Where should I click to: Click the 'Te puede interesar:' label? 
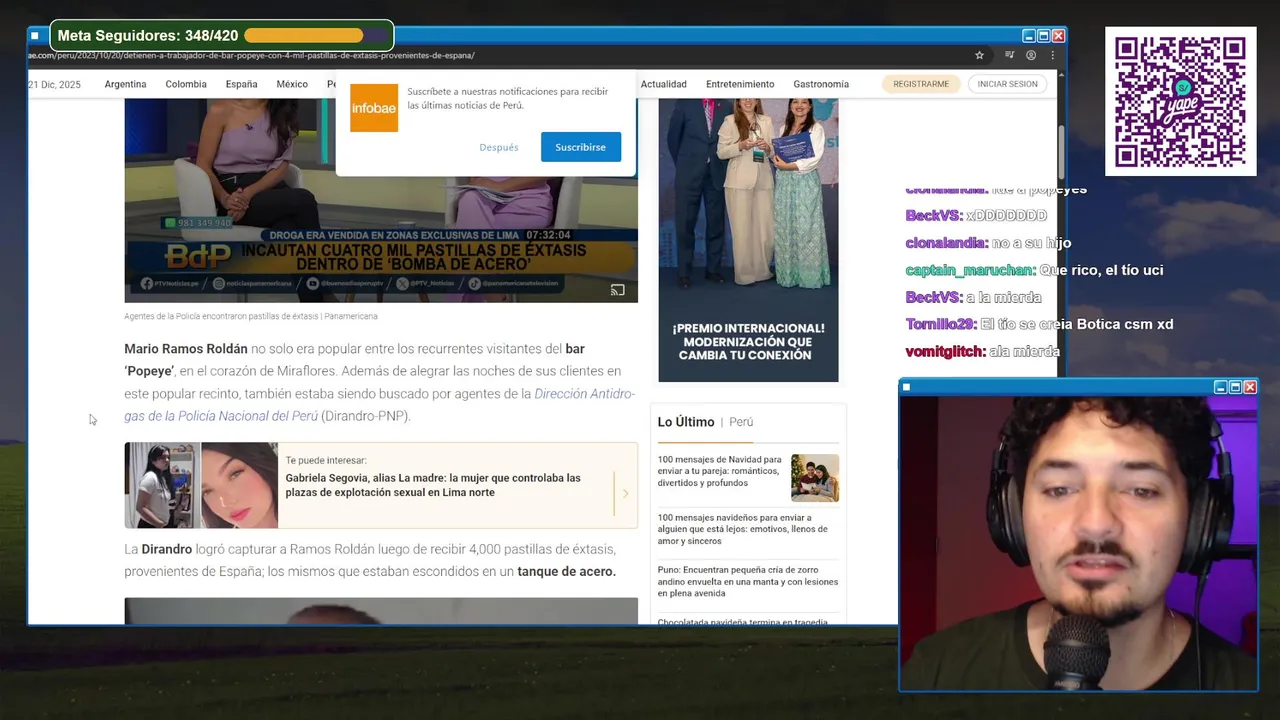pyautogui.click(x=326, y=460)
